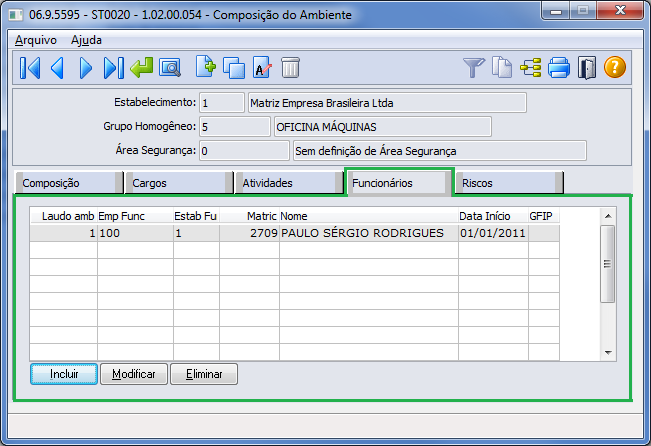Screen dimensions: 651x446
Task: Open the hierarchy tree icon
Action: click(x=531, y=68)
